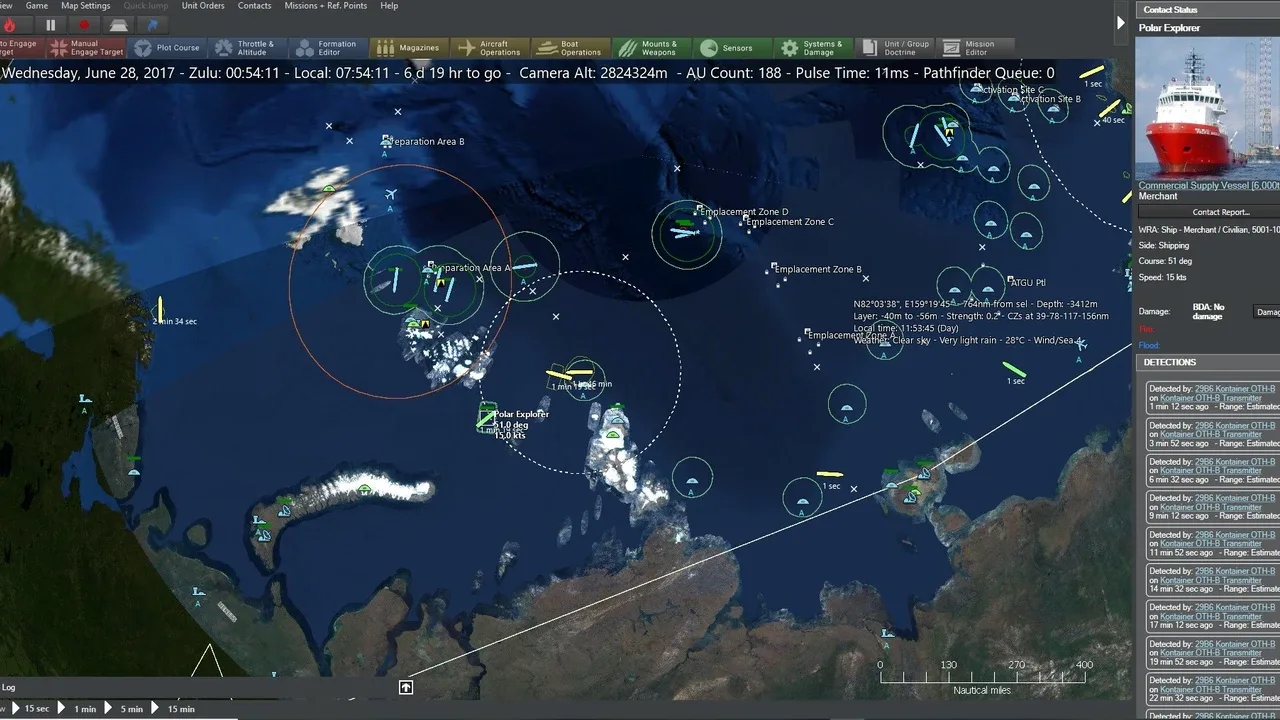Open Commercial Supply Vessel database link
The height and width of the screenshot is (720, 1280).
pos(1208,185)
